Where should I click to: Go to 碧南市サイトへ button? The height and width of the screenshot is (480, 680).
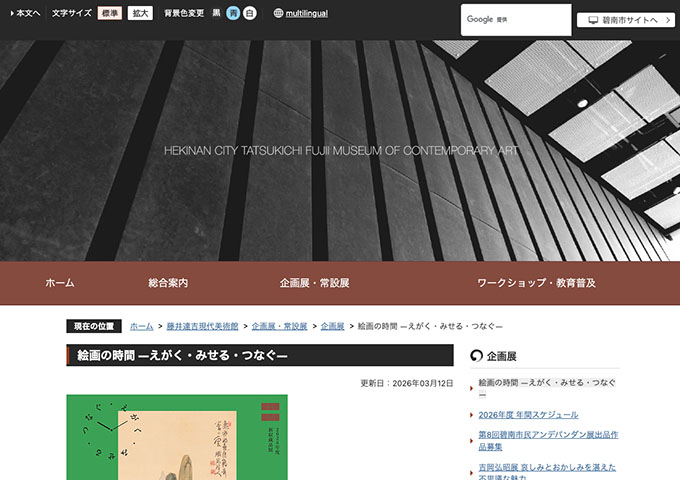coord(626,20)
